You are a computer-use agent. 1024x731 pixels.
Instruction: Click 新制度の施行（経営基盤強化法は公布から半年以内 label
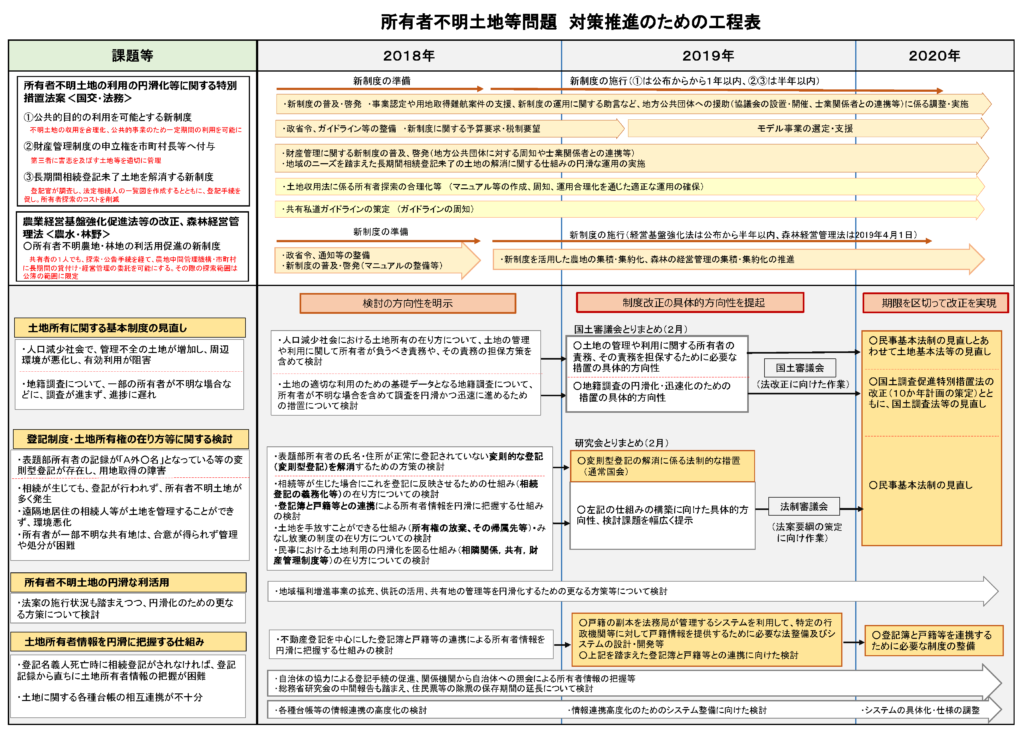pyautogui.click(x=743, y=235)
